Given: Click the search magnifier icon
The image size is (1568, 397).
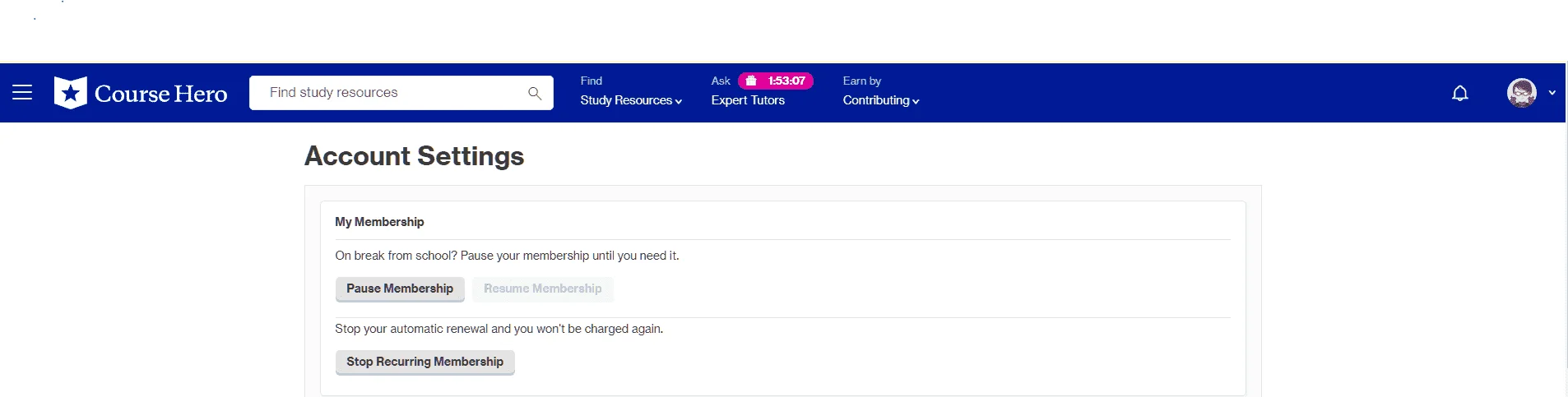Looking at the screenshot, I should tap(535, 94).
